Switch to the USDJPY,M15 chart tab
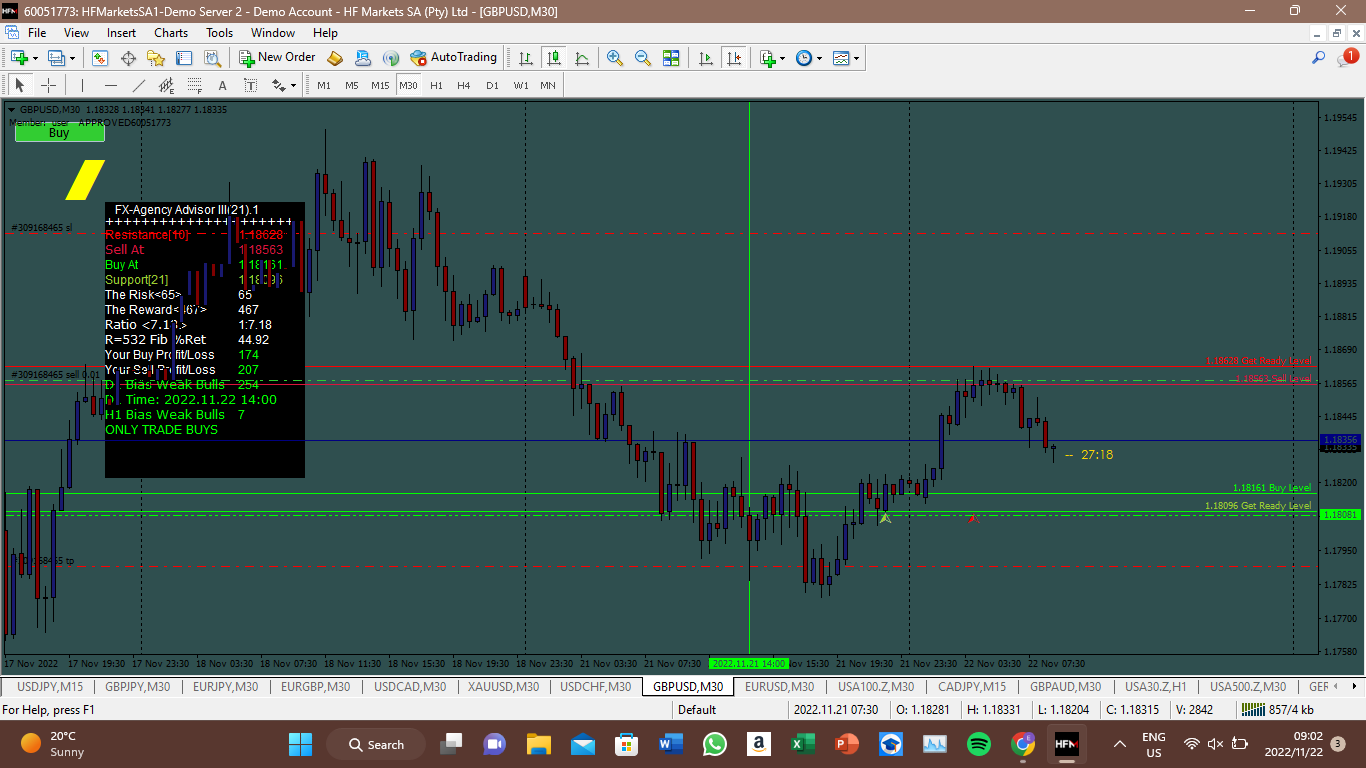 pyautogui.click(x=51, y=687)
